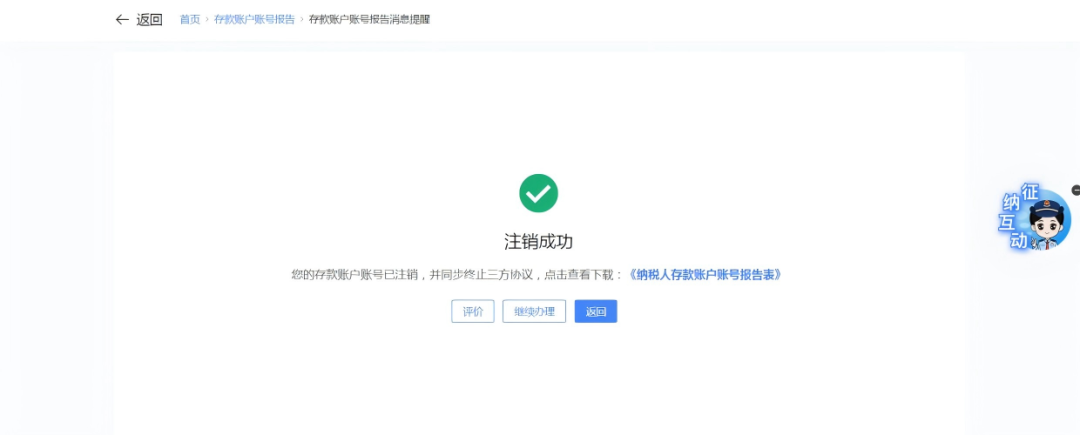Click the 返回 text in the header
Screen dimensions: 1080x435
coord(149,19)
